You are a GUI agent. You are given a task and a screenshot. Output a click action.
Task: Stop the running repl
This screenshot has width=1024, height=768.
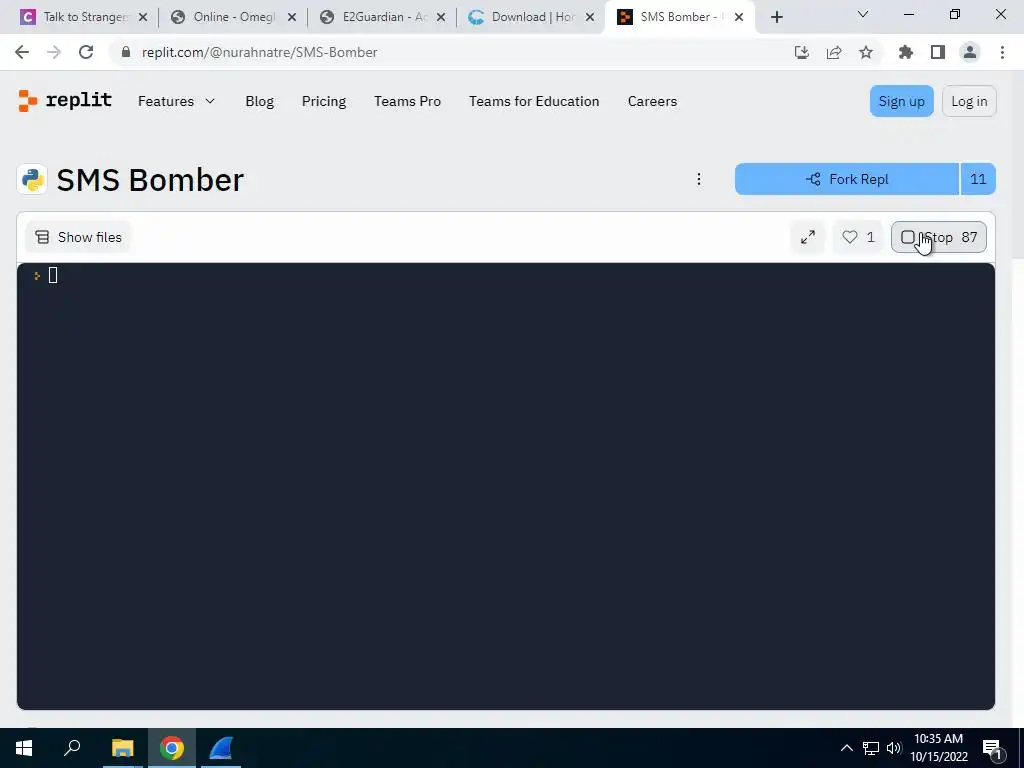pyautogui.click(x=938, y=237)
